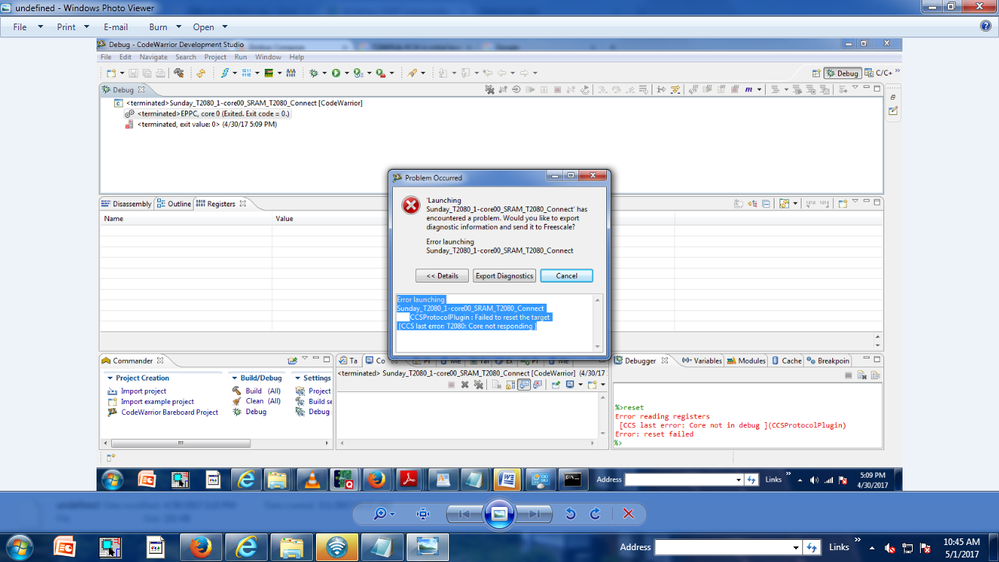Image resolution: width=999 pixels, height=562 pixels.
Task: Open the Photo Viewer File menu
Action: pos(27,27)
